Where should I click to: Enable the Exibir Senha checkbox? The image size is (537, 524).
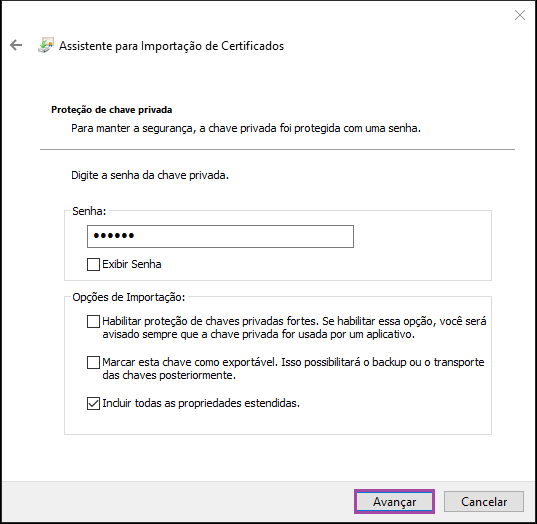pyautogui.click(x=93, y=264)
